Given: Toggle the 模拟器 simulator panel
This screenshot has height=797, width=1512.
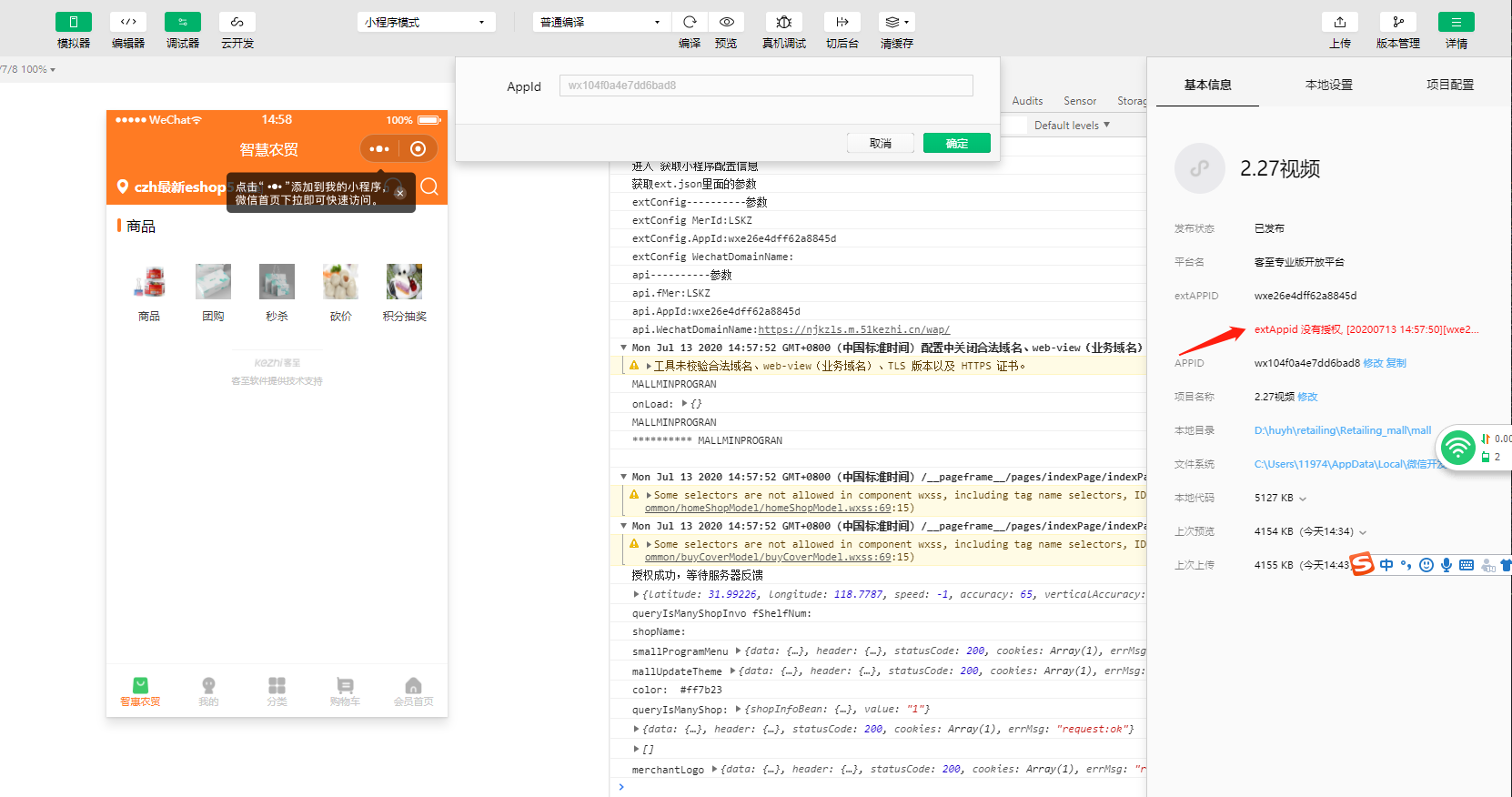Looking at the screenshot, I should (74, 22).
